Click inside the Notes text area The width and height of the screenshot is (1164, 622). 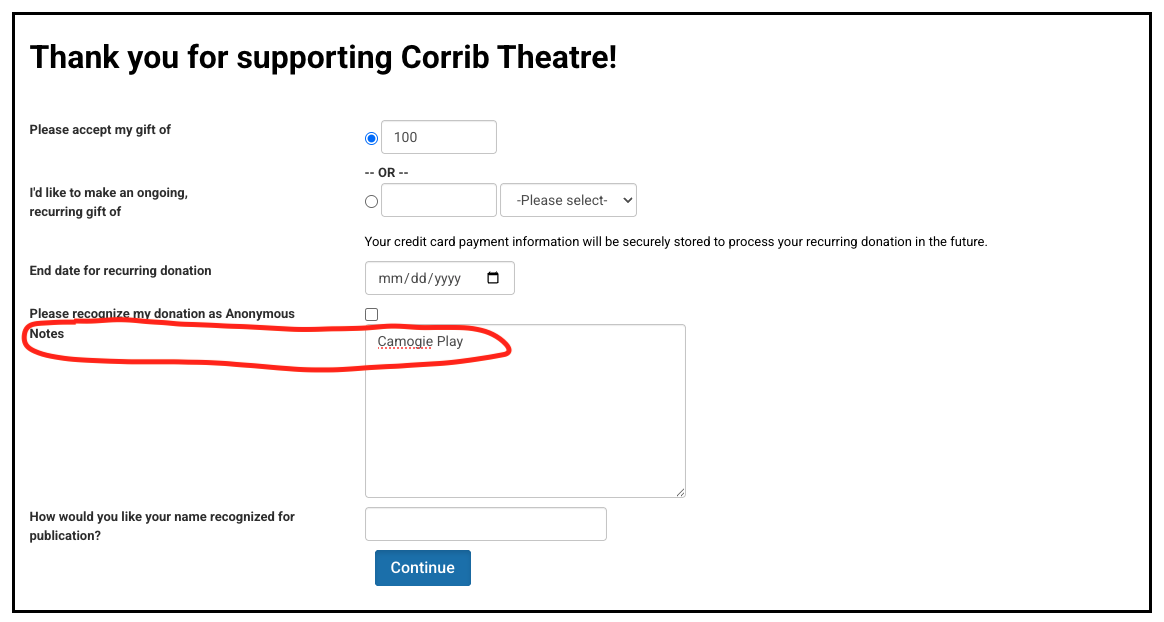click(x=525, y=411)
